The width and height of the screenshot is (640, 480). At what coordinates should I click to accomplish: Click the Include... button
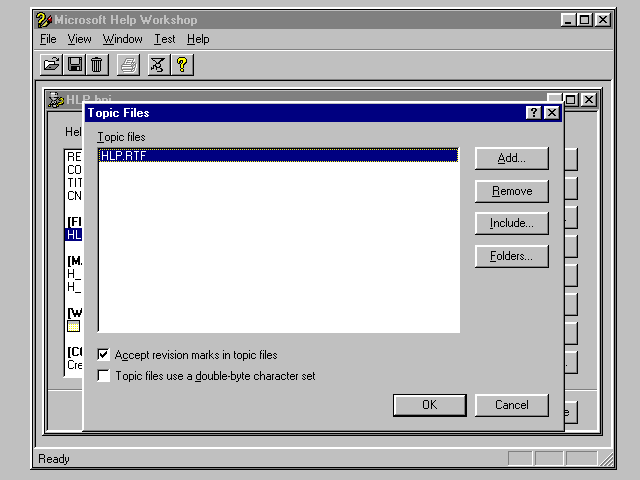(x=511, y=223)
